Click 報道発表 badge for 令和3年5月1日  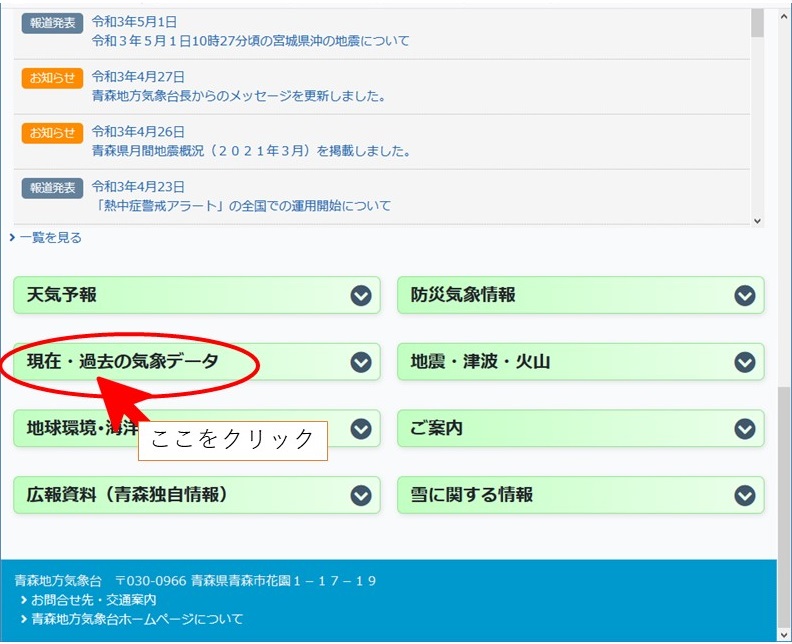click(52, 23)
